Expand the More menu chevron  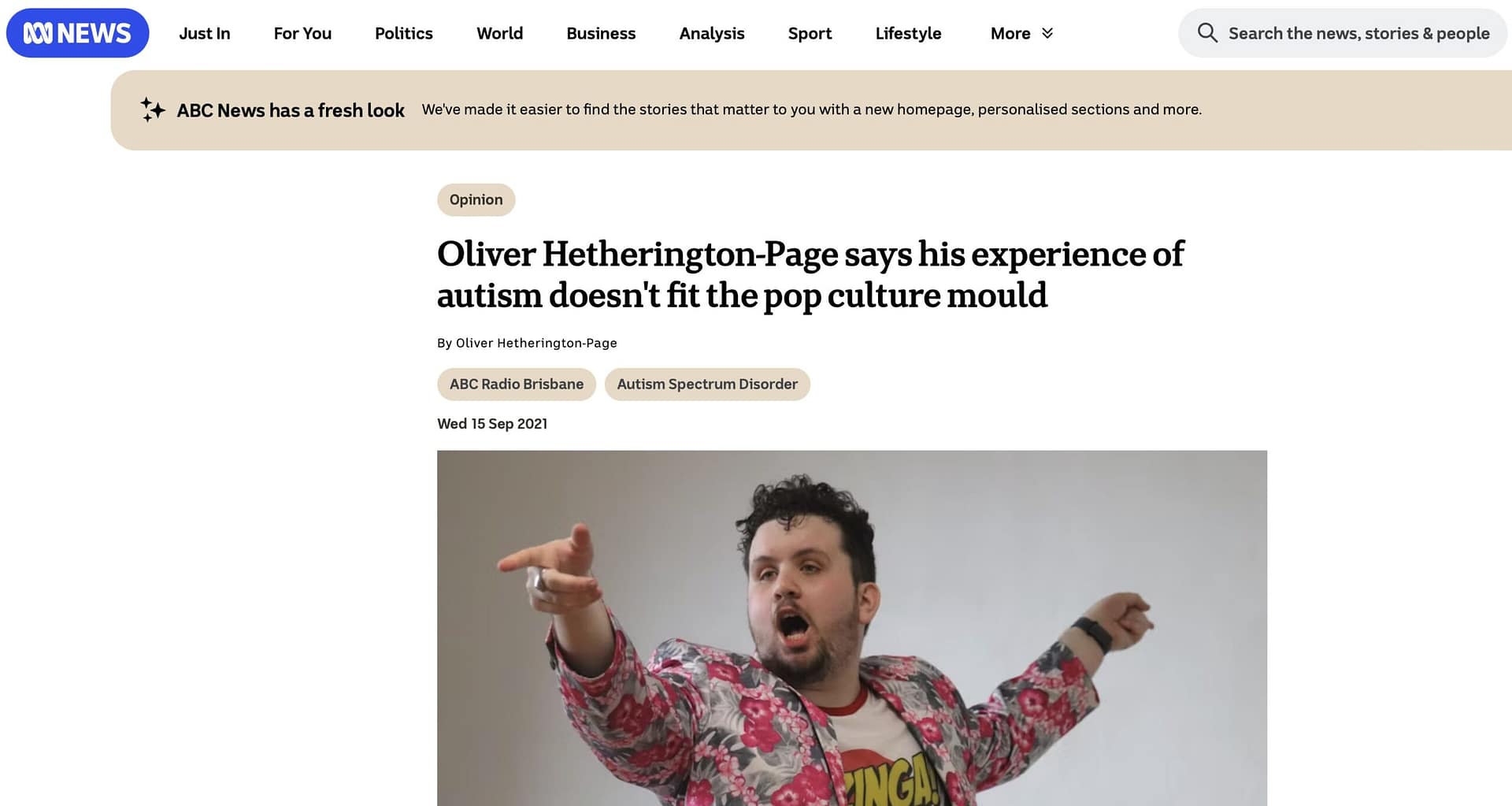point(1047,33)
